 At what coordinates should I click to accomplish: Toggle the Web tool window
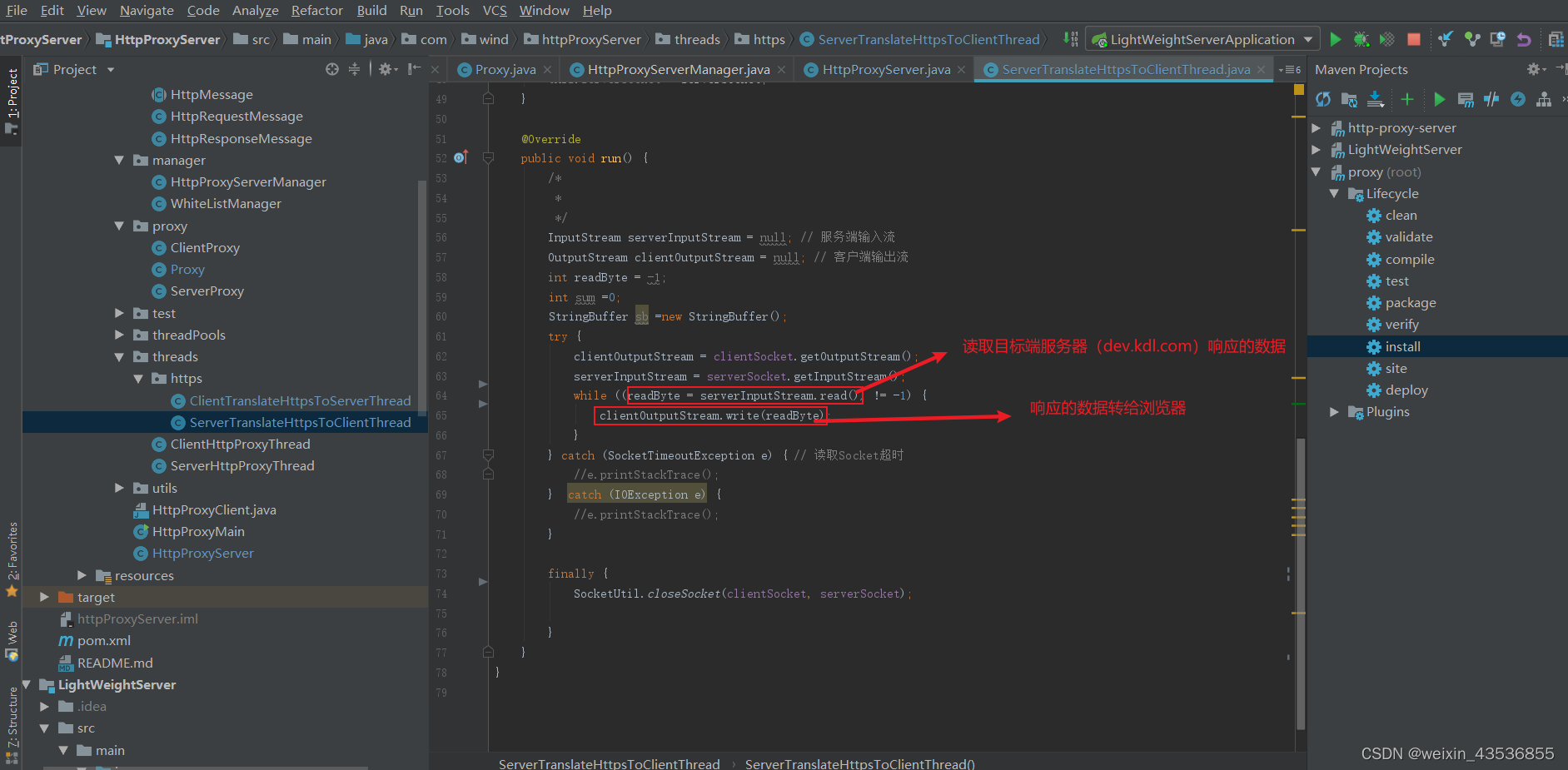12,641
